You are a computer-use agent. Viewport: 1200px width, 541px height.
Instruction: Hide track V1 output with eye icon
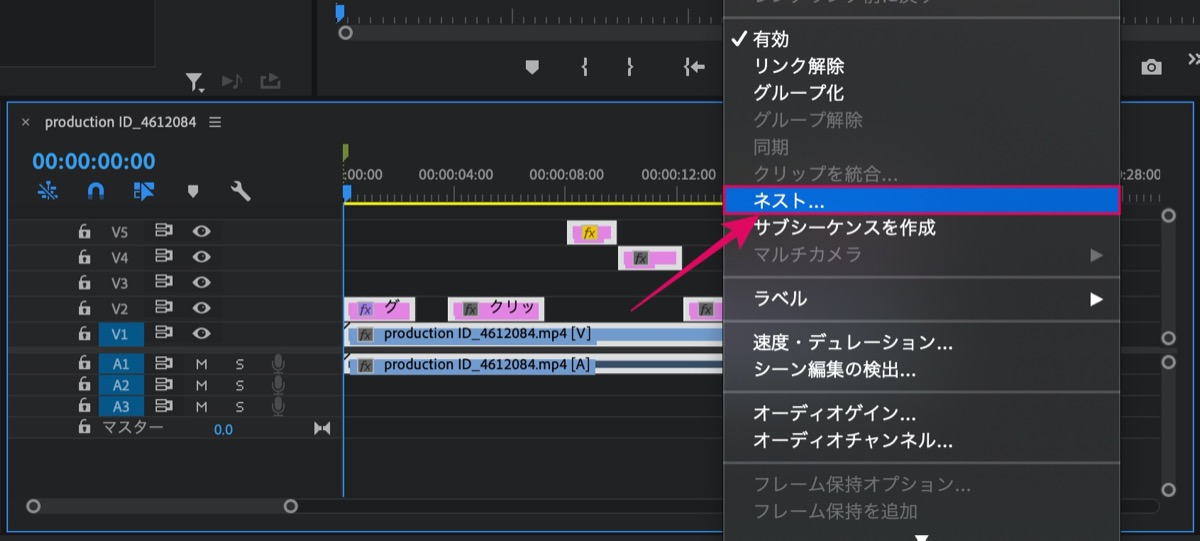coord(201,334)
